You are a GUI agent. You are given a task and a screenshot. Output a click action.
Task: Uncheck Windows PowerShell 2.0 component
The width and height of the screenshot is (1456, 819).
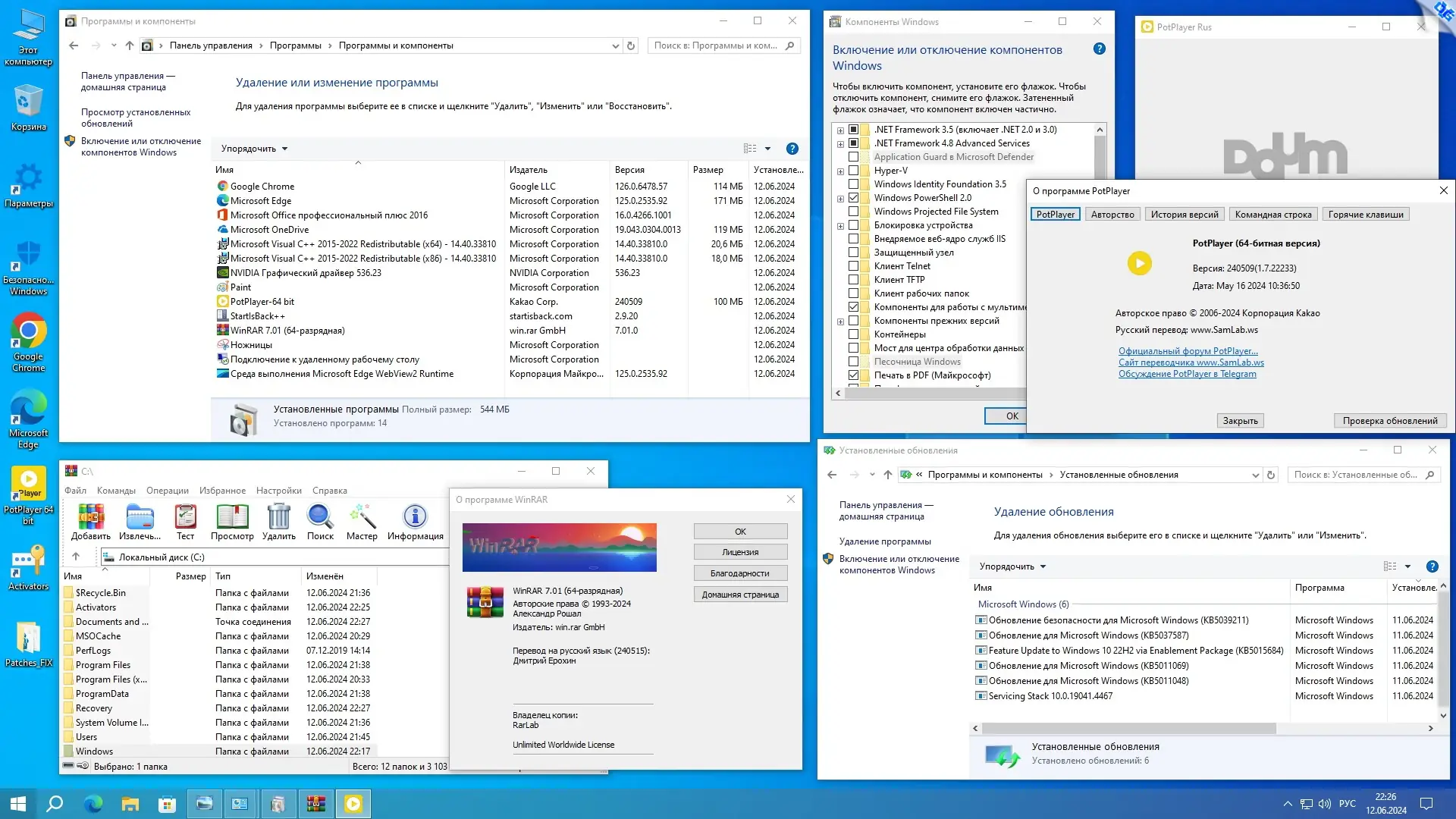[x=854, y=197]
